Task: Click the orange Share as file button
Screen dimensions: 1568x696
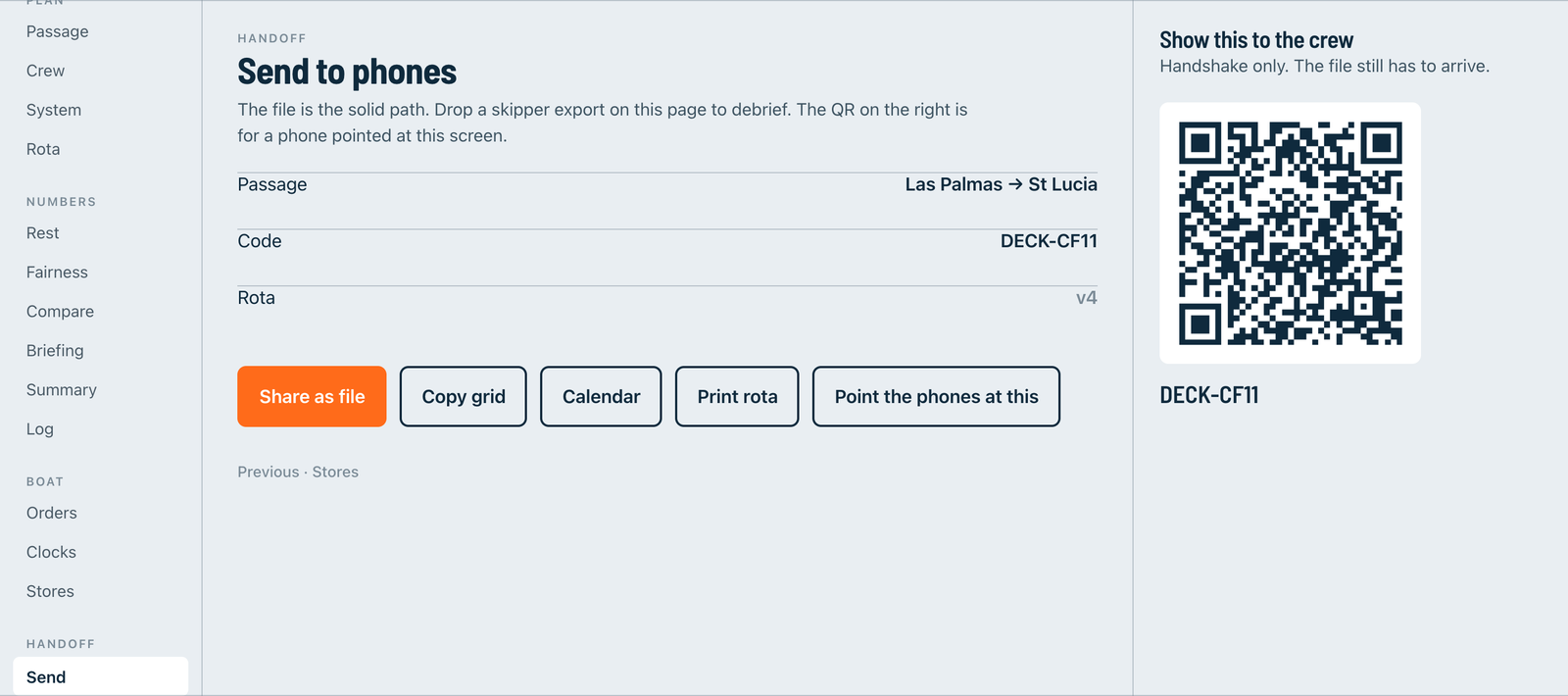Action: click(x=312, y=397)
